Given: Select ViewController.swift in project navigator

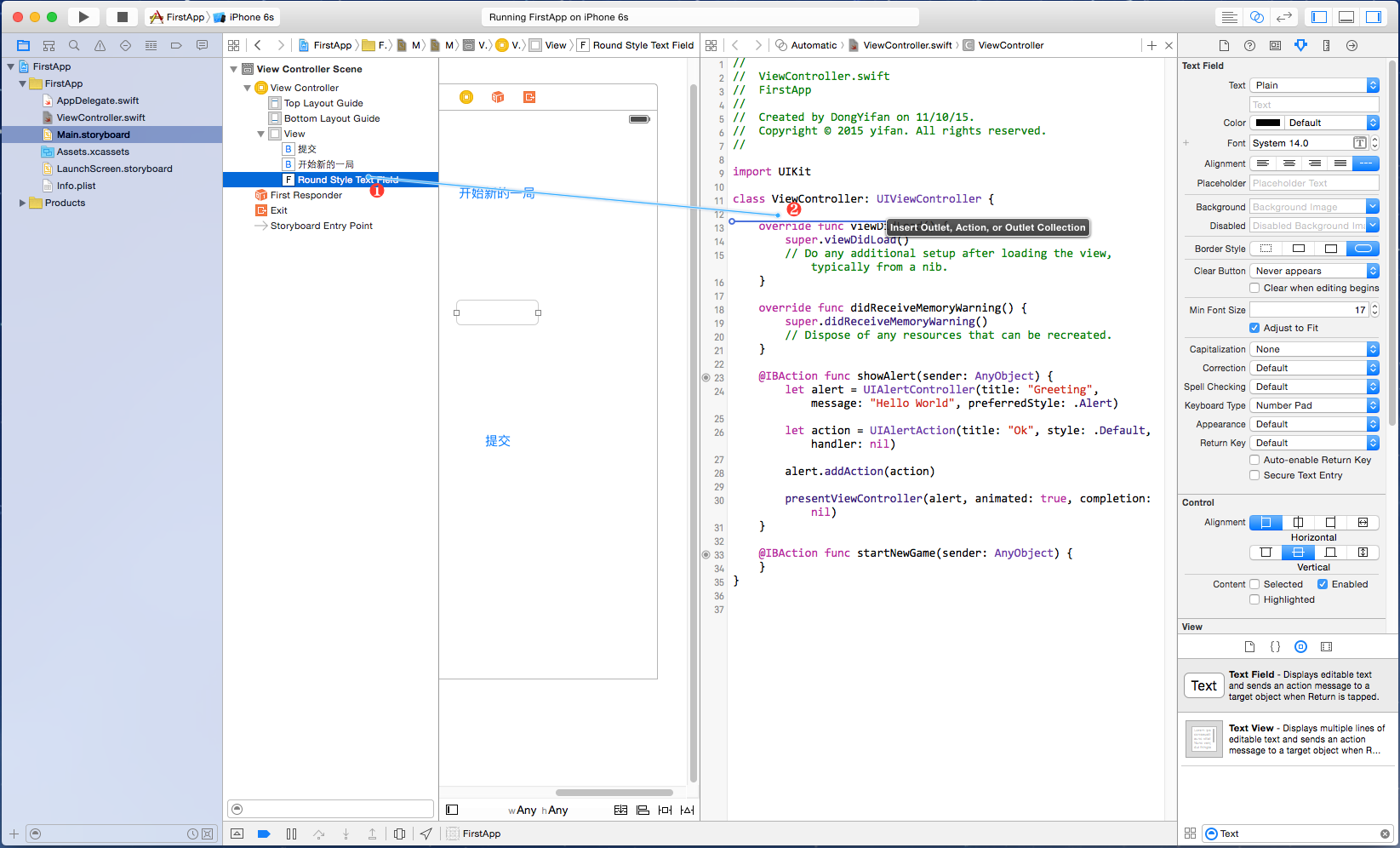Looking at the screenshot, I should pyautogui.click(x=100, y=118).
